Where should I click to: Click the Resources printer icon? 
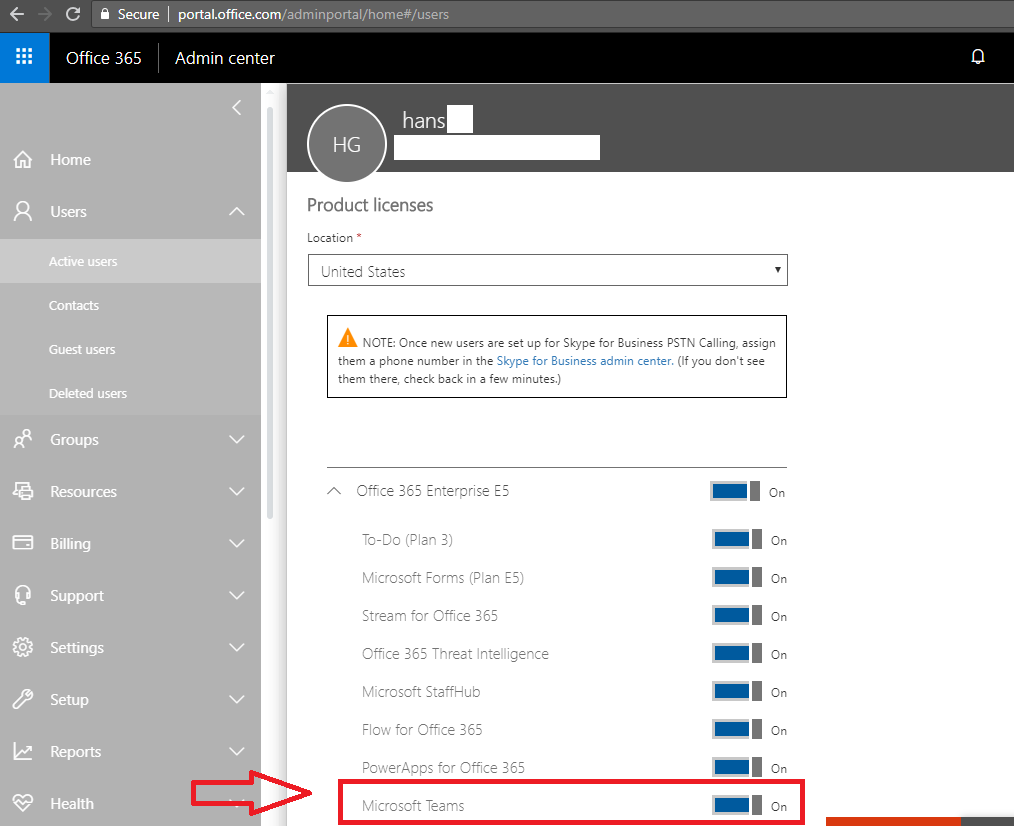(23, 491)
